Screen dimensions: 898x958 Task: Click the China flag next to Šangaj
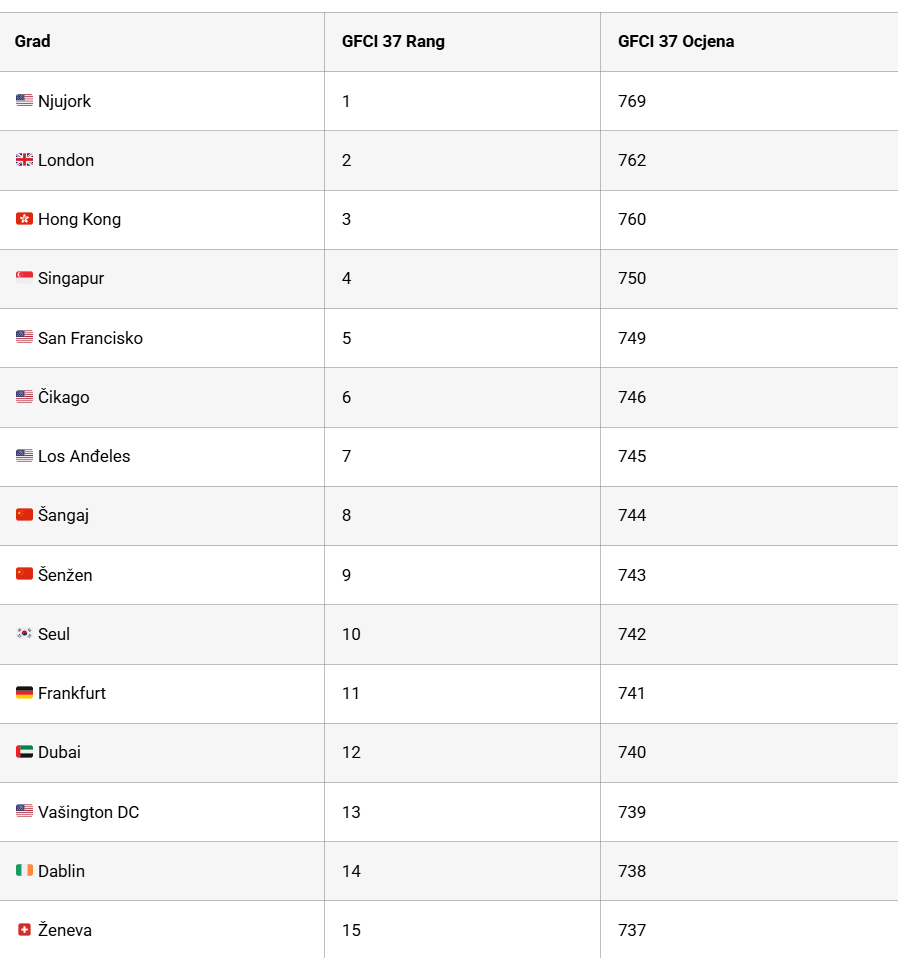(x=24, y=514)
